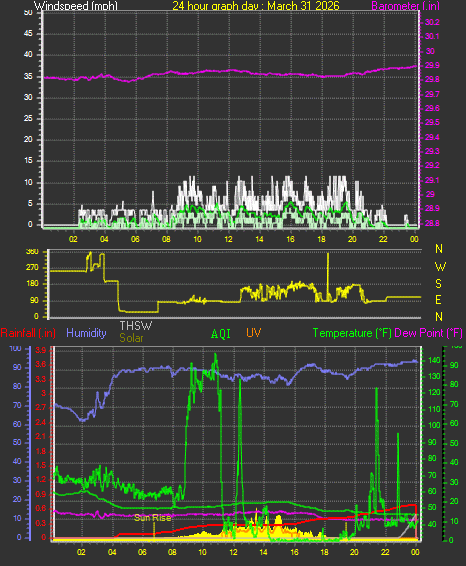Click the magenta Barometer (.in) label
The width and height of the screenshot is (466, 566).
click(405, 6)
